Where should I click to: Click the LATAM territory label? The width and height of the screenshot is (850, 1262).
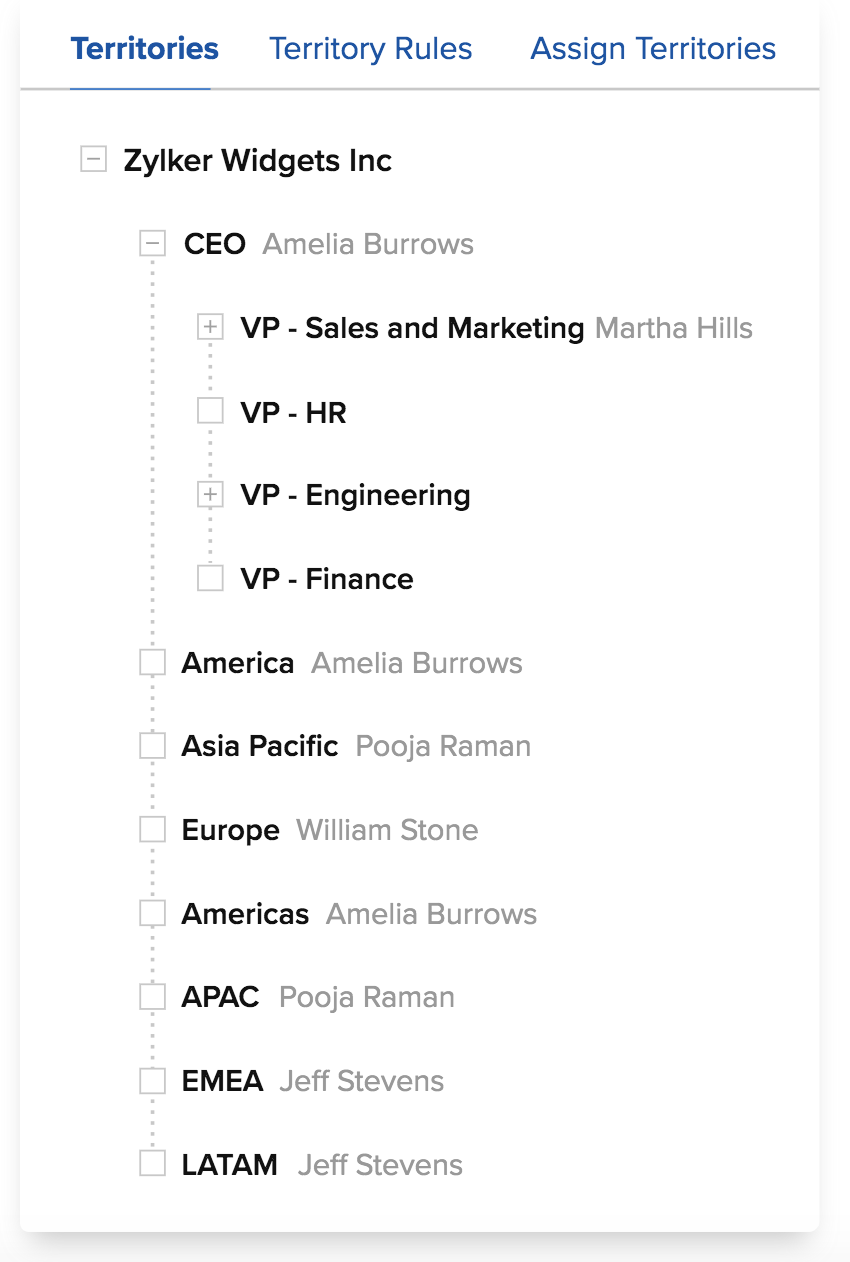pos(229,1165)
